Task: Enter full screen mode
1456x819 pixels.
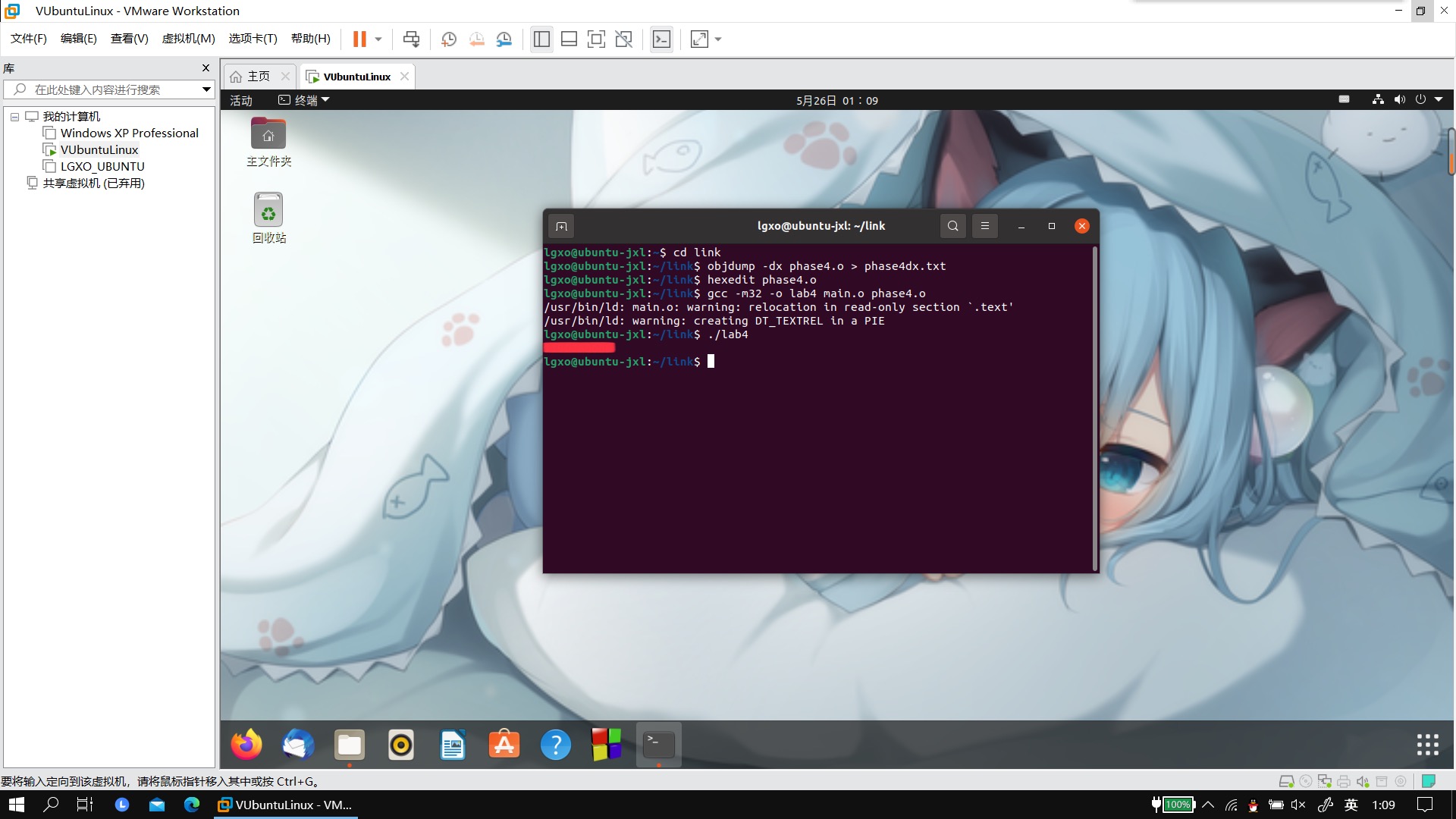Action: click(596, 39)
